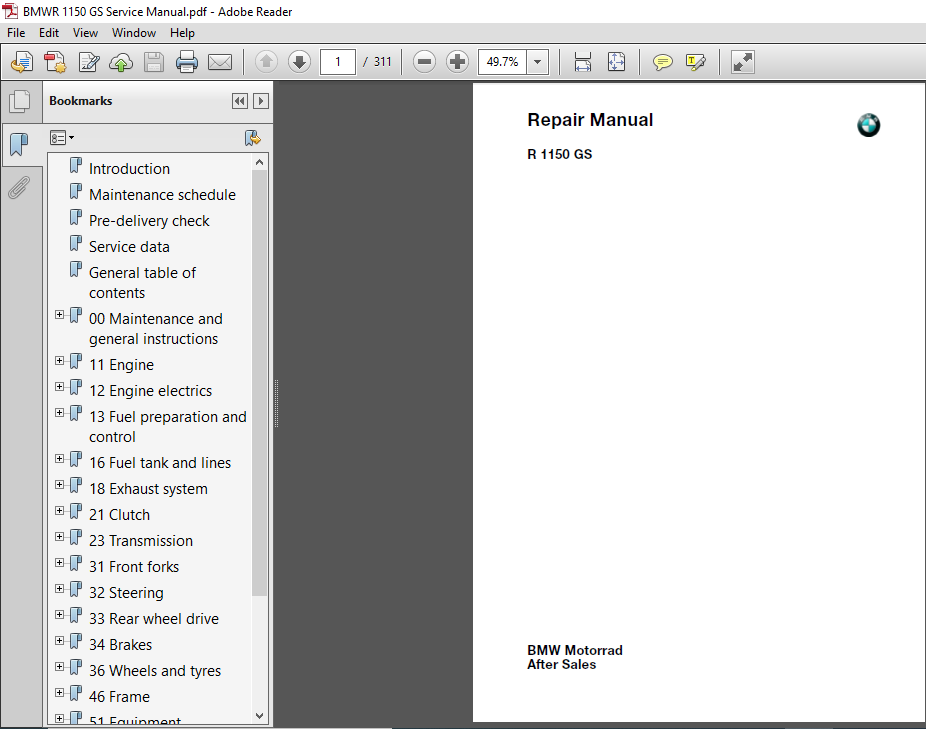Expand the 31 Front forks bookmark
The width and height of the screenshot is (926, 729).
pos(60,562)
